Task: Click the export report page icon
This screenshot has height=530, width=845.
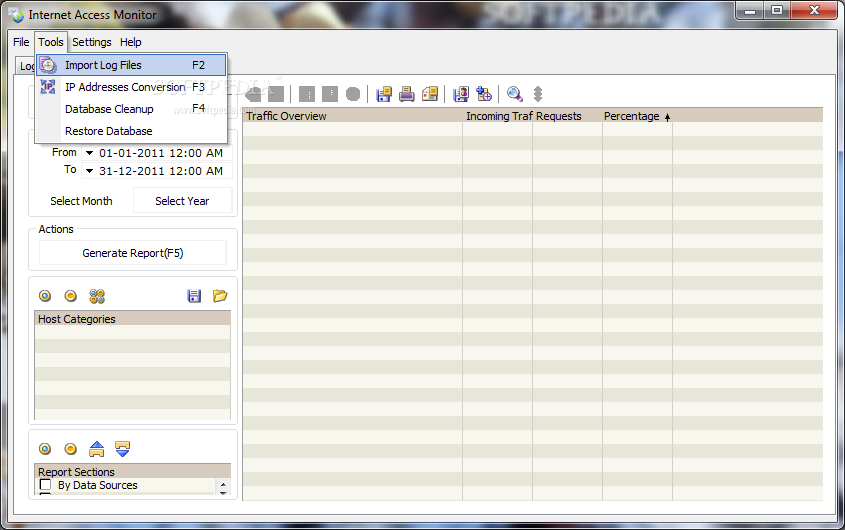Action: tap(430, 94)
